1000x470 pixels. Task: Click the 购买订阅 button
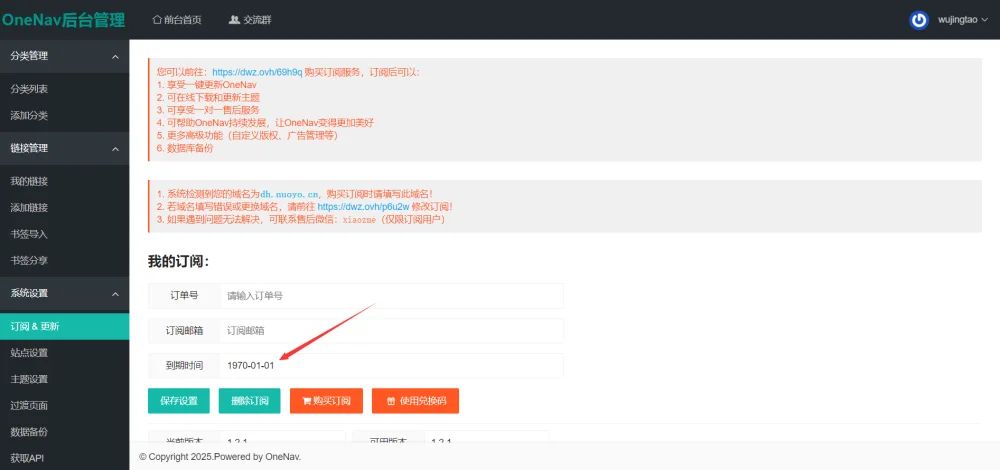326,401
